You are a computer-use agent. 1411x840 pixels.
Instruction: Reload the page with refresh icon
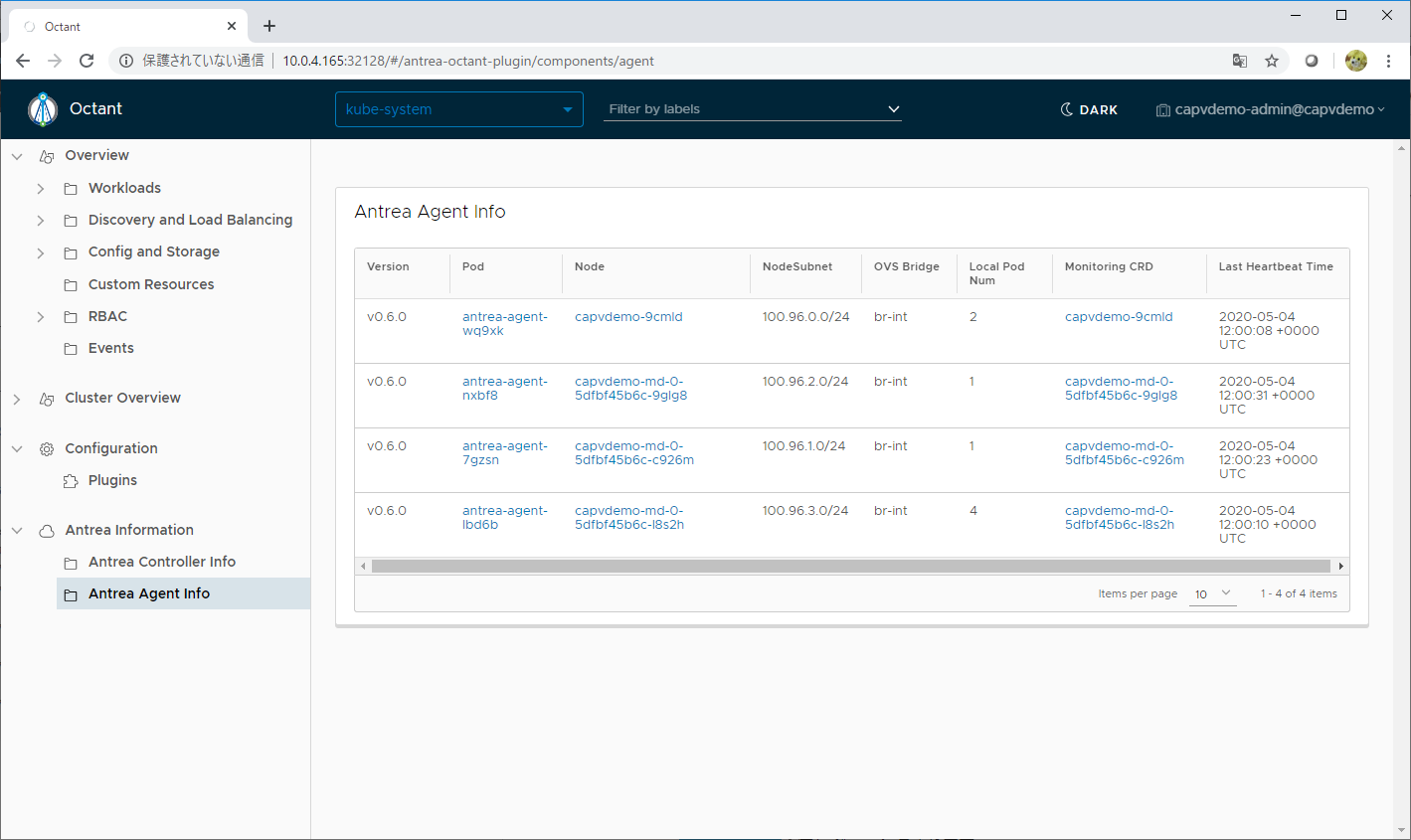click(87, 61)
